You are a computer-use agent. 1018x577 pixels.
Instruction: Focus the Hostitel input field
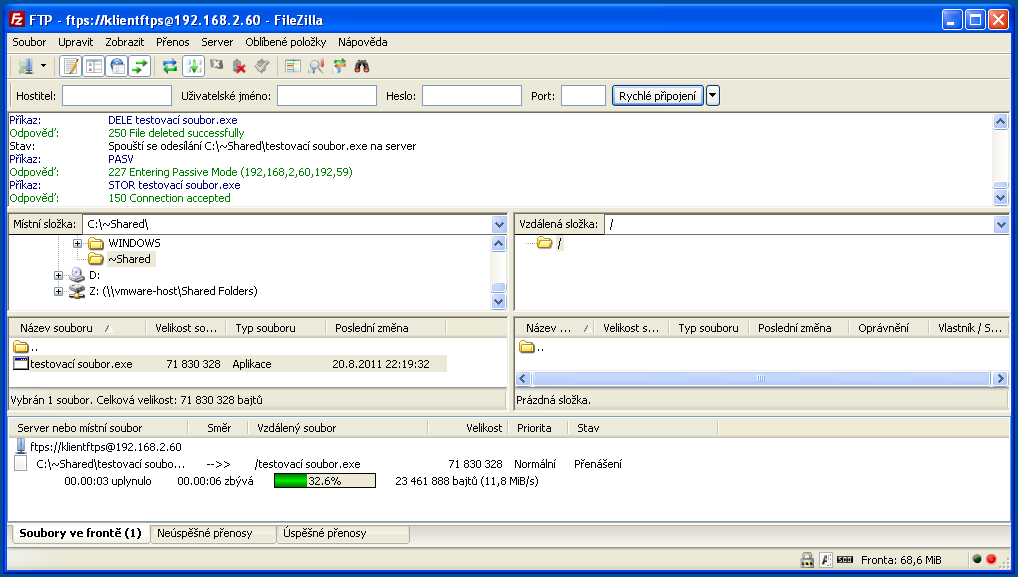pos(117,96)
